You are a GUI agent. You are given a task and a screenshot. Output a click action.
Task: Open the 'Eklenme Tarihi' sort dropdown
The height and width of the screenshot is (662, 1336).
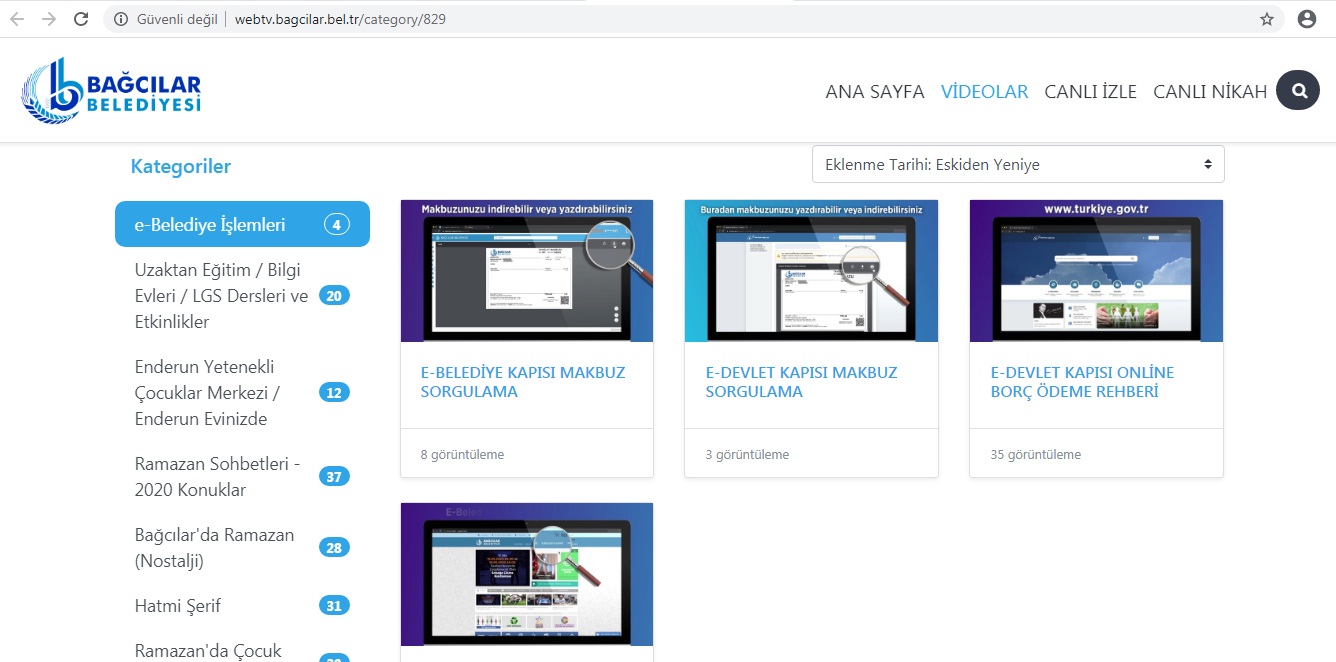tap(1017, 164)
